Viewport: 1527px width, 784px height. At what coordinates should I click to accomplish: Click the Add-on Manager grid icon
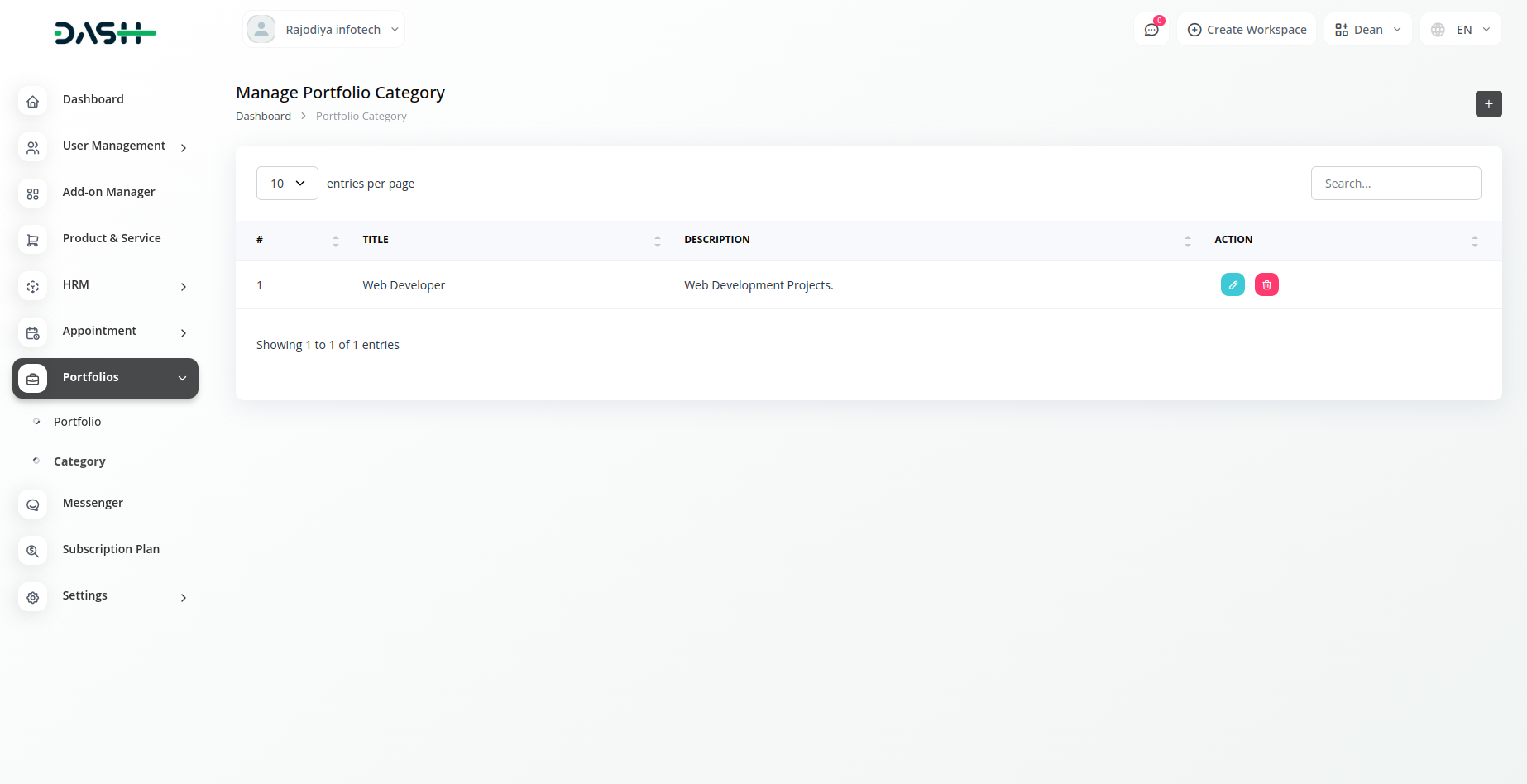33,194
